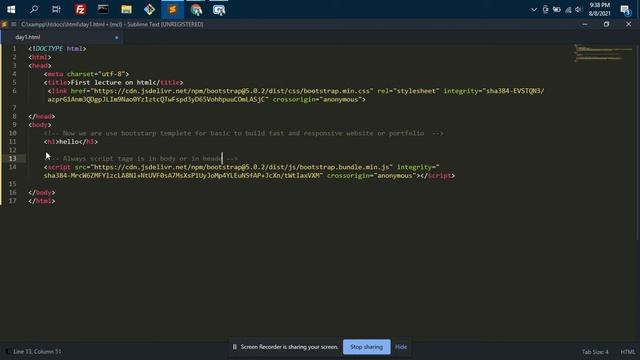The width and height of the screenshot is (640, 360).
Task: Click the side bar toggle icon in status bar
Action: click(7, 351)
